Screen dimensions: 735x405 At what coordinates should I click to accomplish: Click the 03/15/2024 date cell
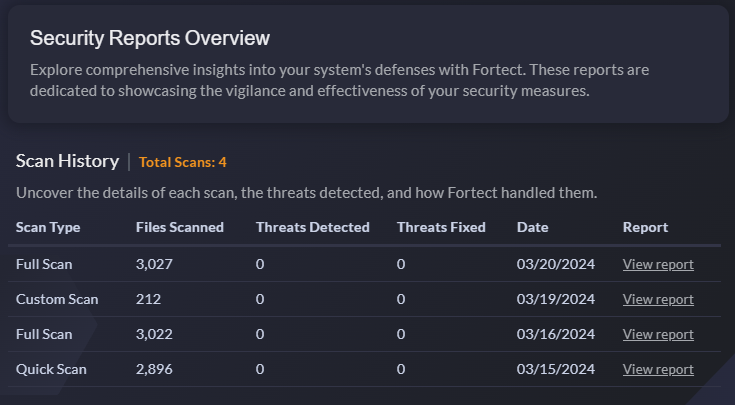555,369
